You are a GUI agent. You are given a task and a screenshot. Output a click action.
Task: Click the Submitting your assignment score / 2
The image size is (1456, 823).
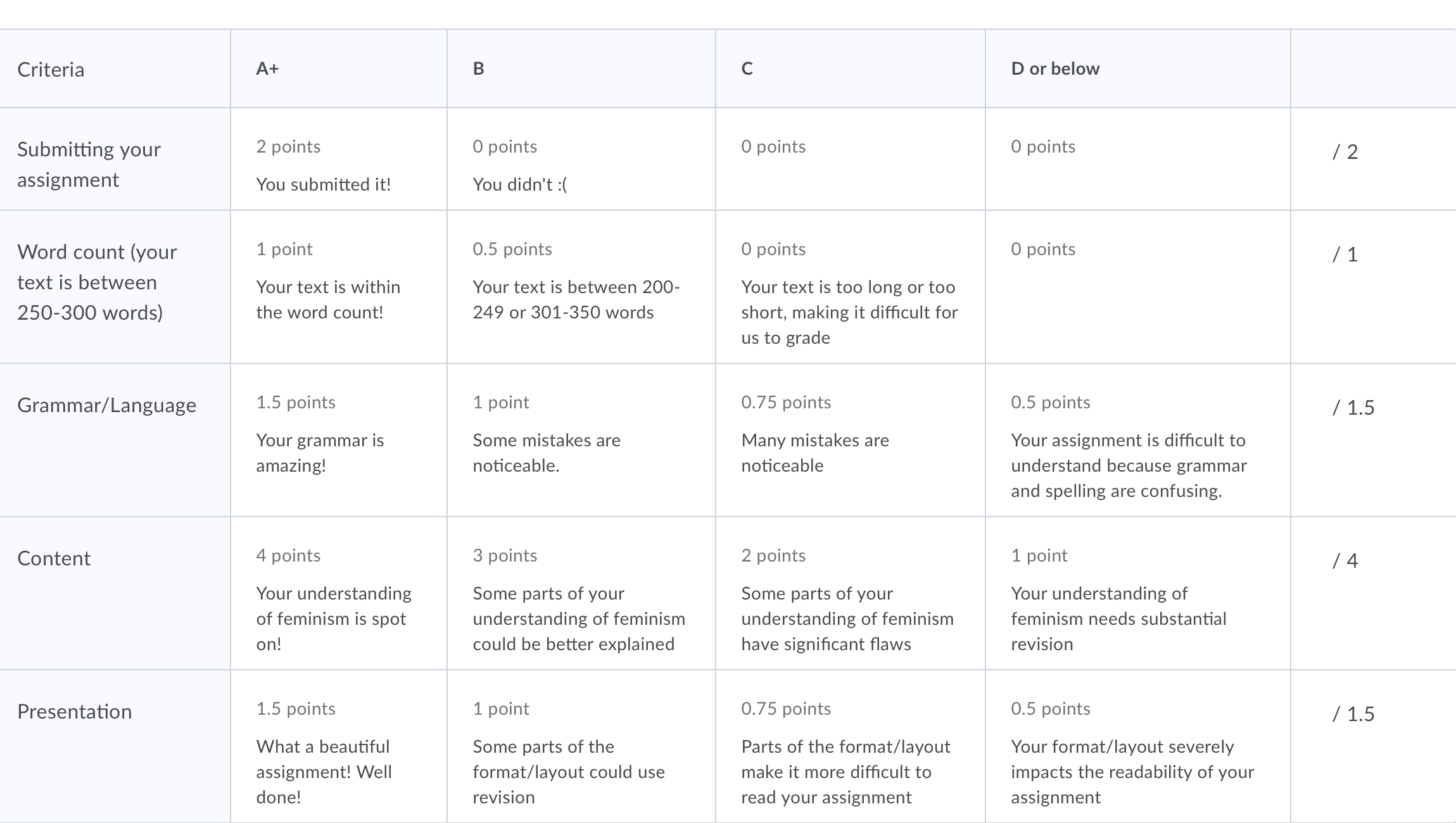(1345, 152)
